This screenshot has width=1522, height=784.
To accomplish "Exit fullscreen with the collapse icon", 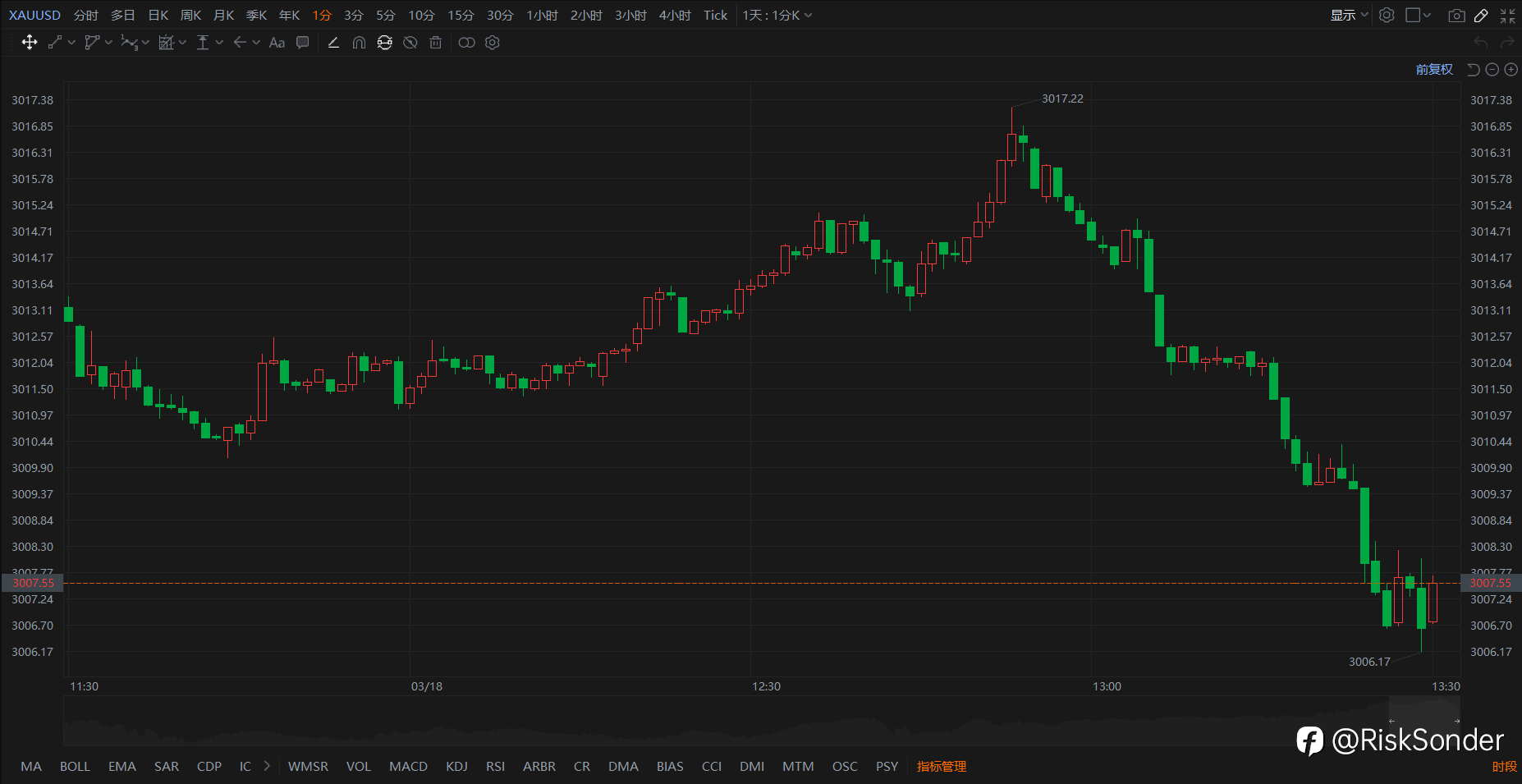I will pyautogui.click(x=1508, y=16).
